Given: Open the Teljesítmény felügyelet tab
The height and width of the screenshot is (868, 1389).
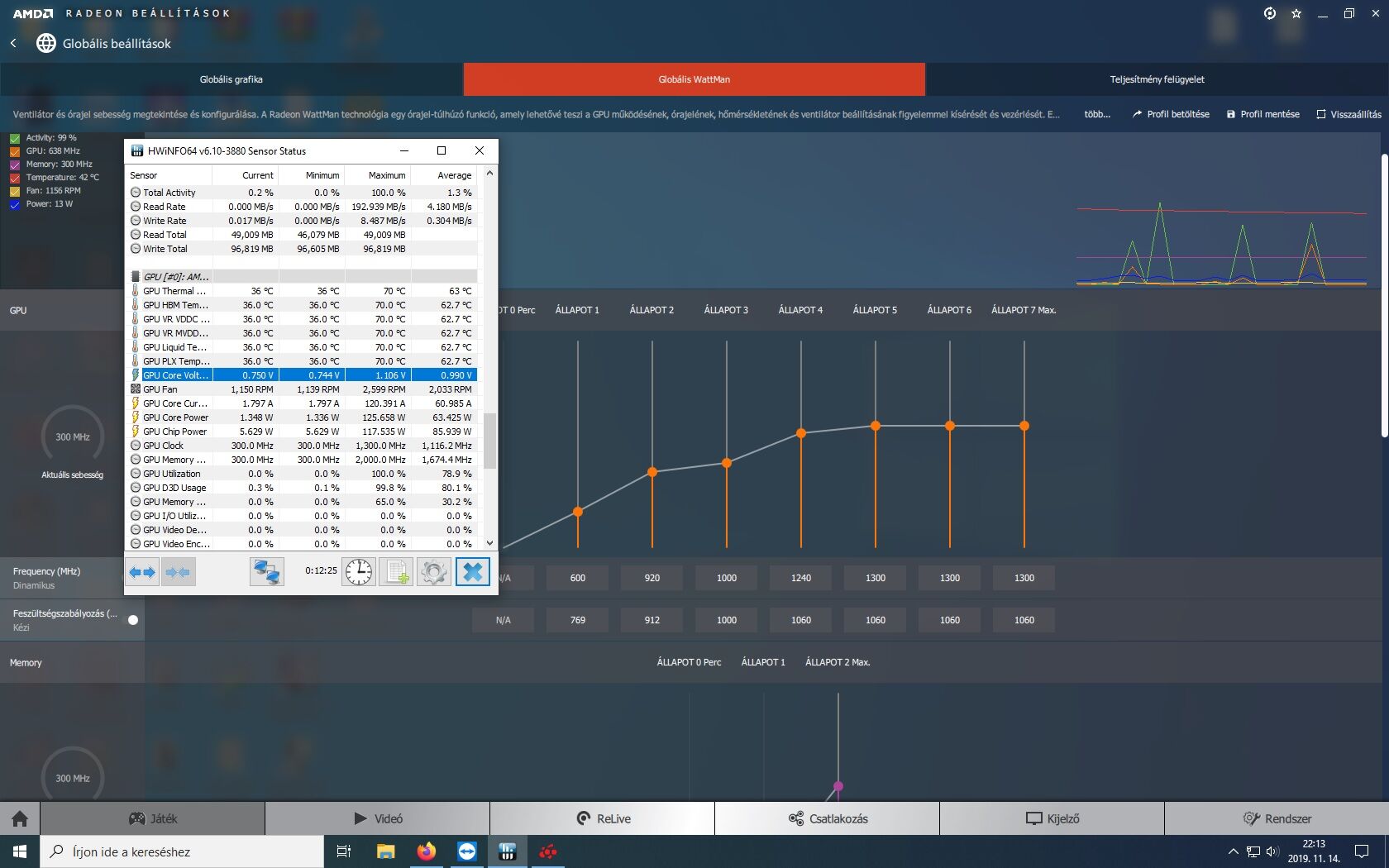Looking at the screenshot, I should tap(1157, 79).
